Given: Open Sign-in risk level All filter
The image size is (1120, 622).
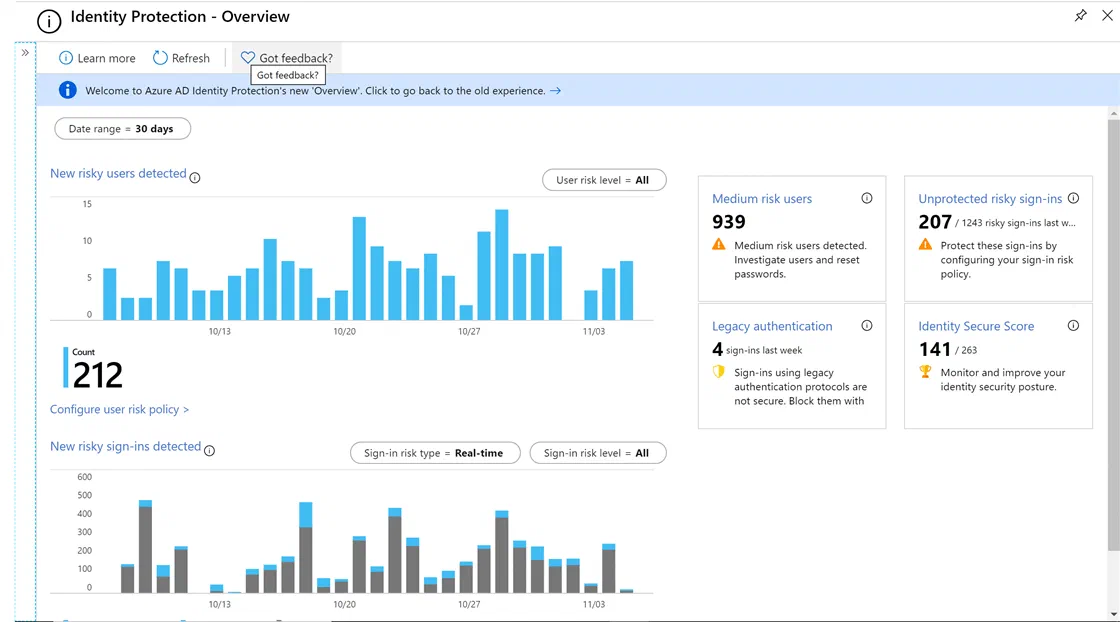Looking at the screenshot, I should (598, 453).
